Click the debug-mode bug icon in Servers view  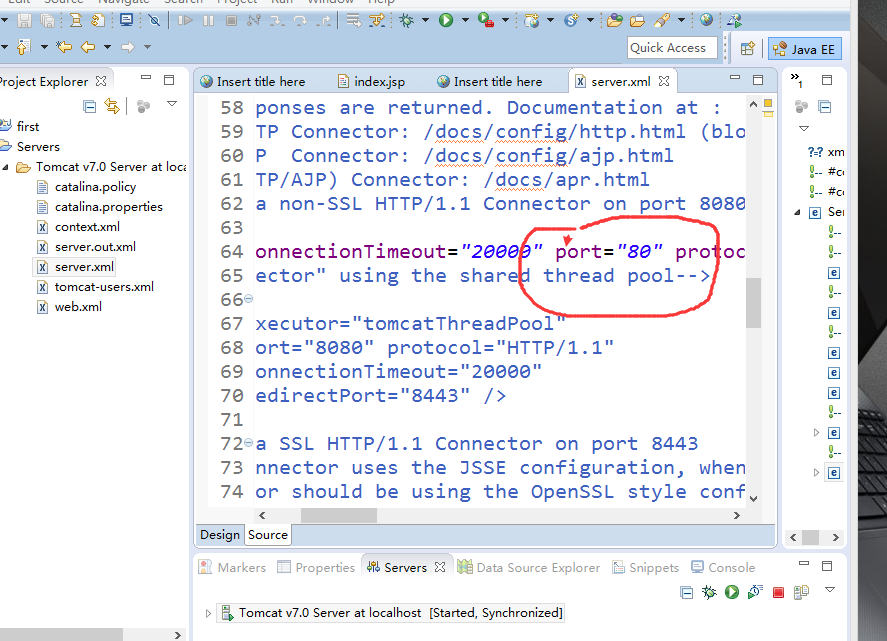point(709,592)
